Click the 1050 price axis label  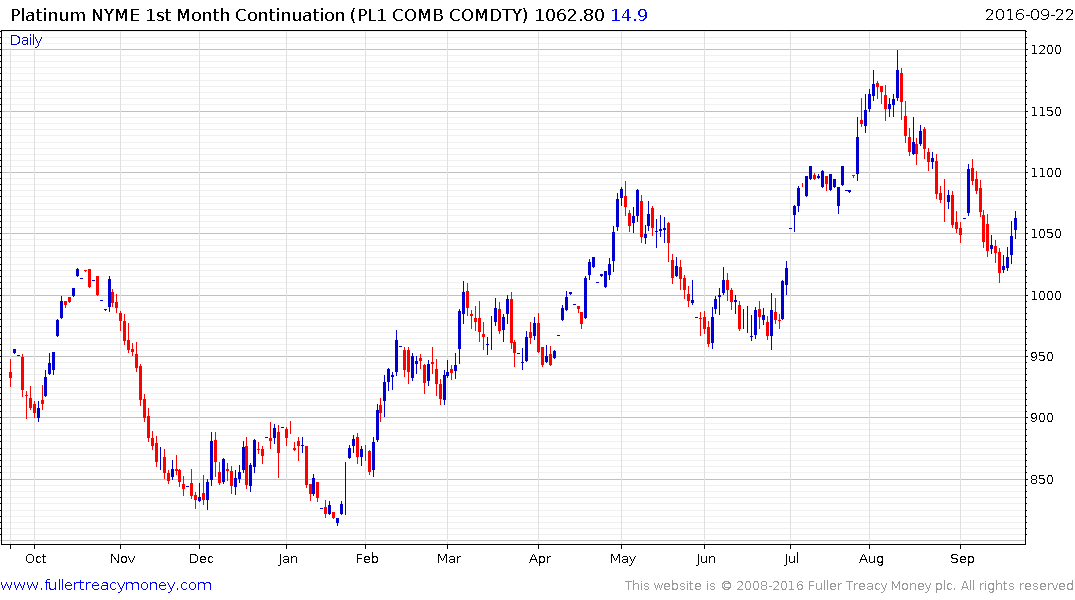tap(1046, 234)
